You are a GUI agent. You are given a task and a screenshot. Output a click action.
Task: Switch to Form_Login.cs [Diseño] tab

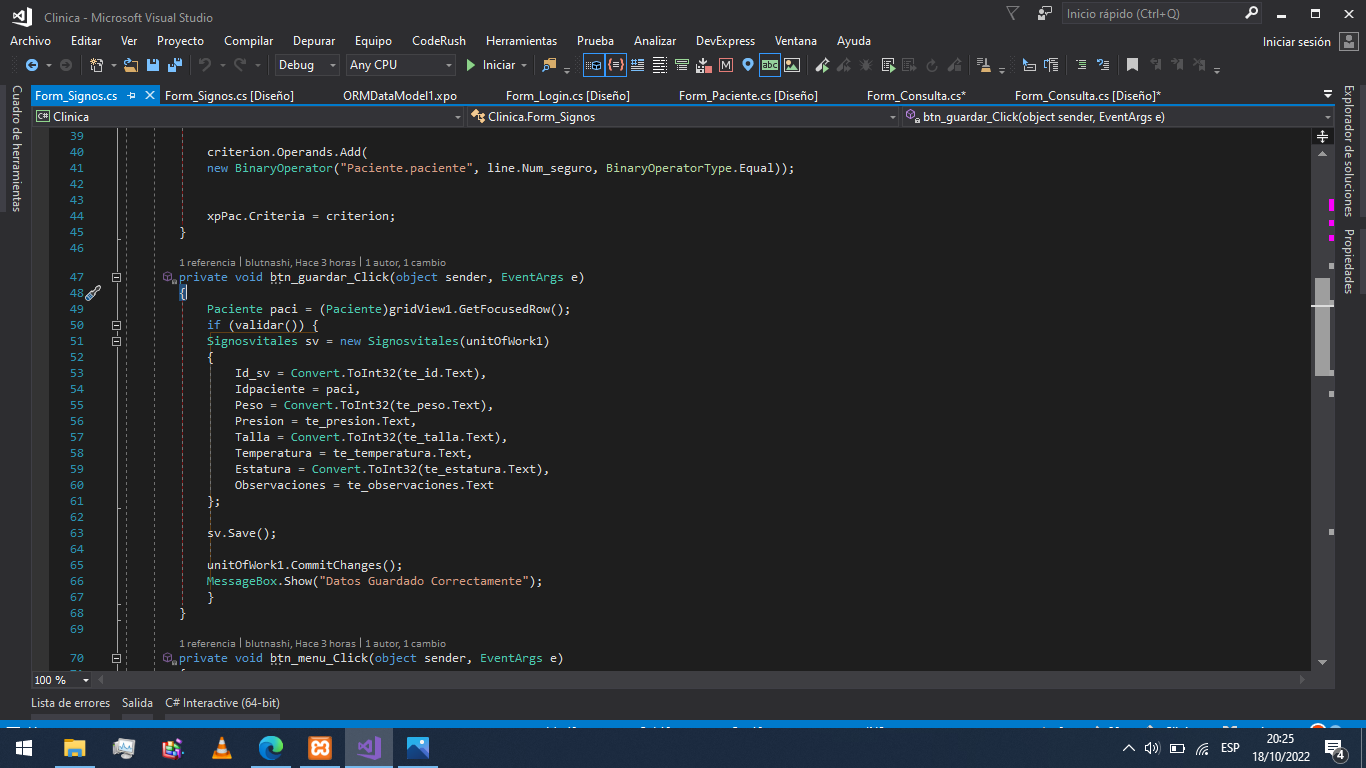pos(568,95)
